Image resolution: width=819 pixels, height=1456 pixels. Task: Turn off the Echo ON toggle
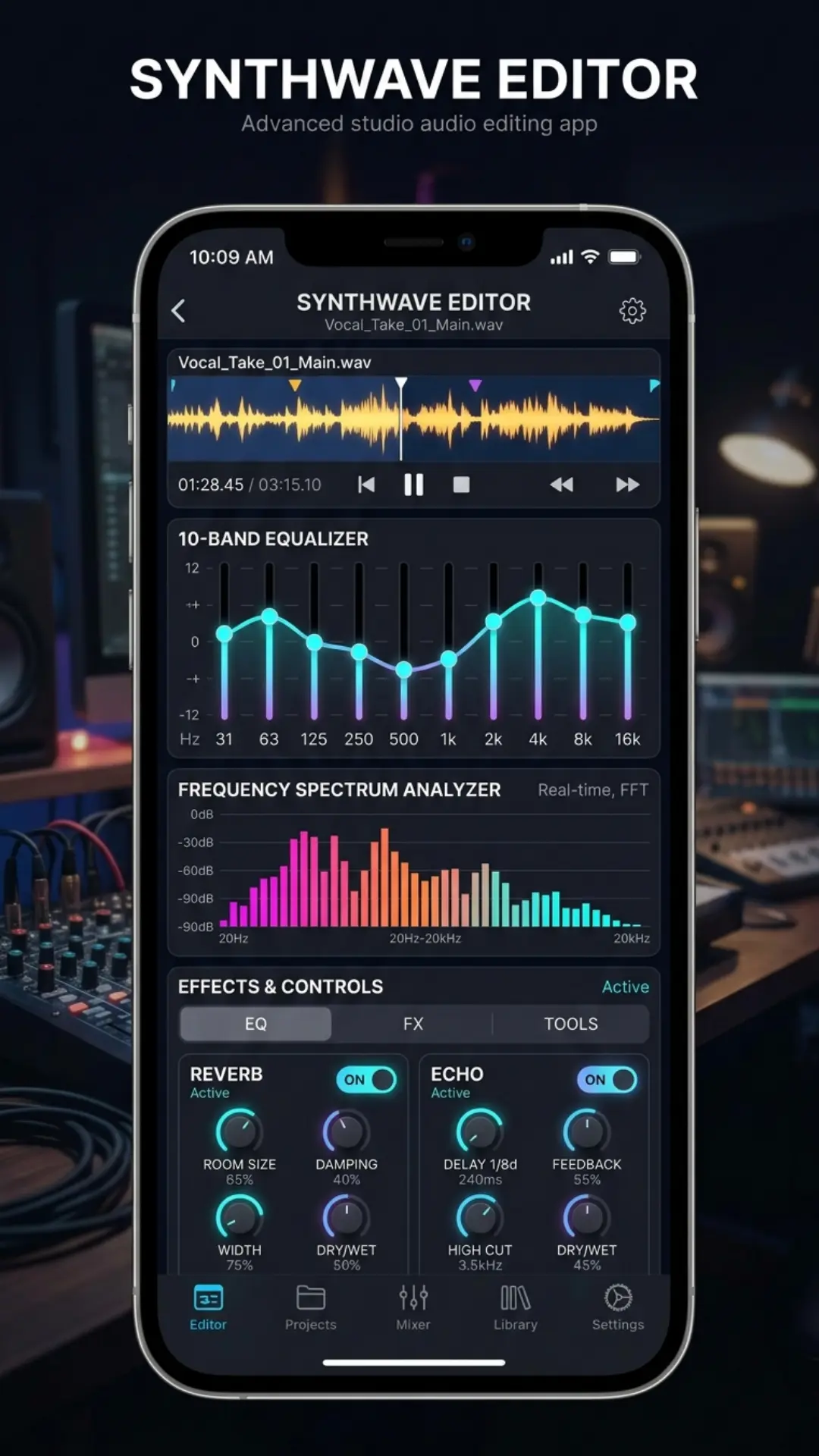[x=607, y=1079]
